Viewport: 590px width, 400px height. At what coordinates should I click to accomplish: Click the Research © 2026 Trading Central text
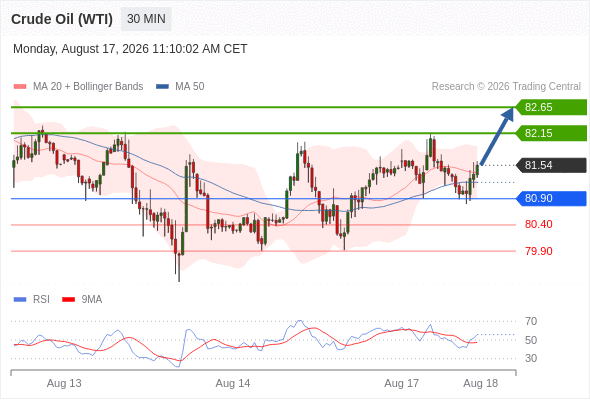[506, 87]
